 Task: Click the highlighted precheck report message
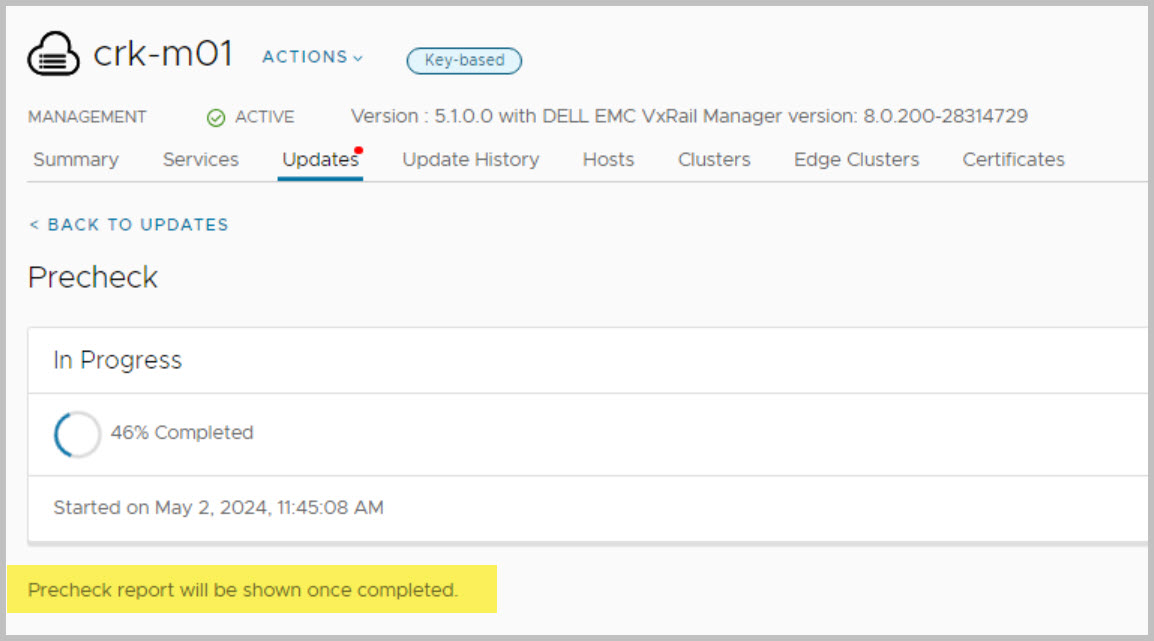[x=243, y=590]
